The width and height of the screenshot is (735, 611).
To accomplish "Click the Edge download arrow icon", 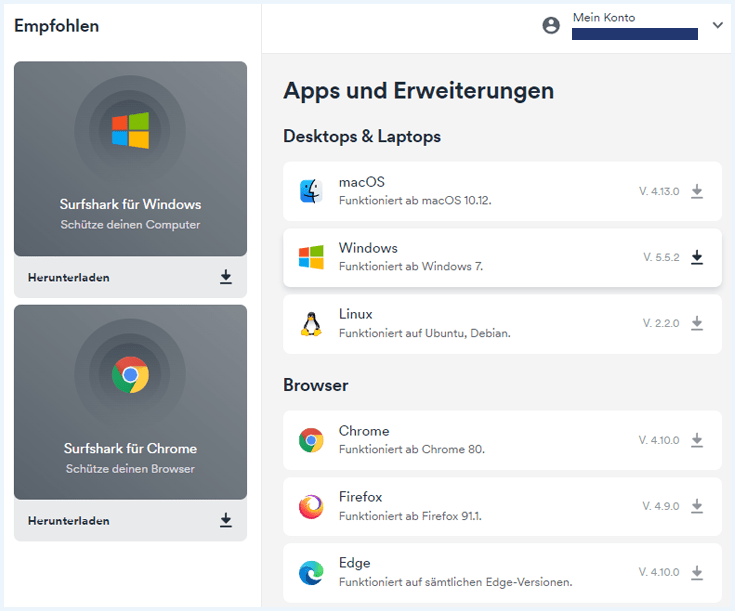I will 697,573.
